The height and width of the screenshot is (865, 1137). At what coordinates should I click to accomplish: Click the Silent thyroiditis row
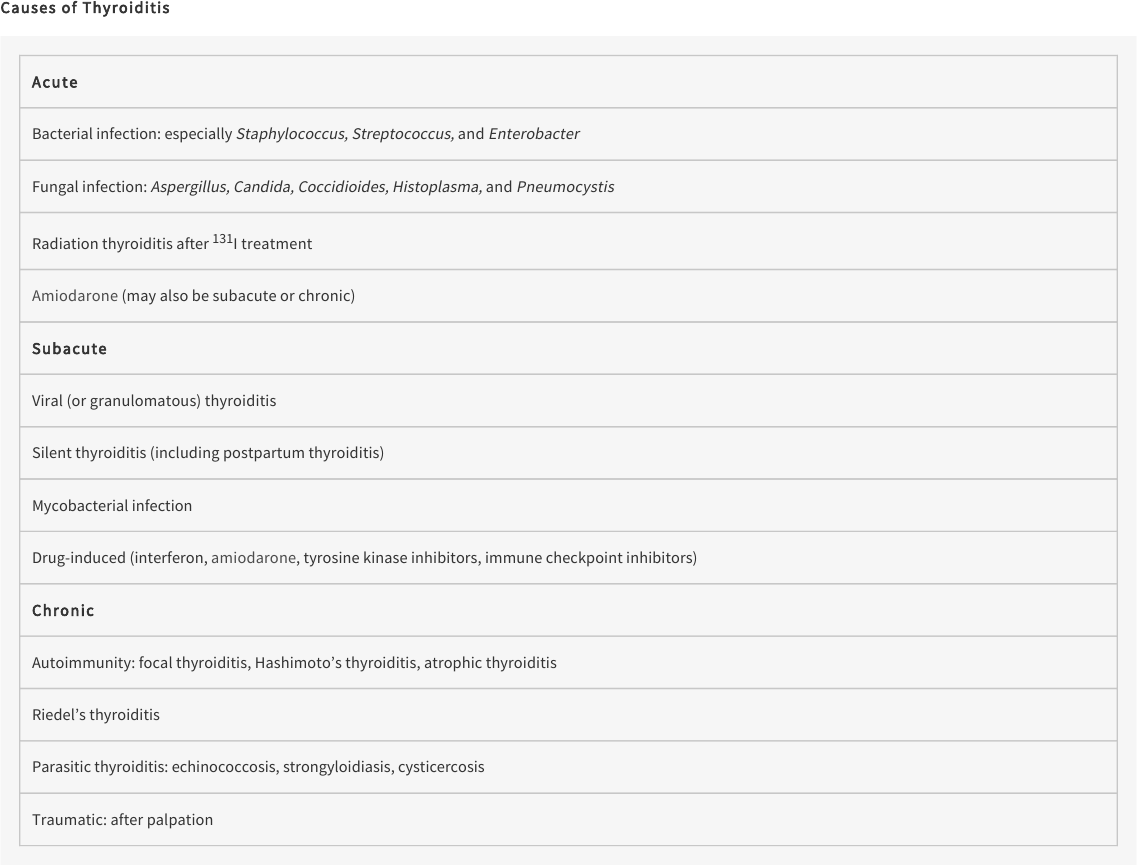pyautogui.click(x=568, y=453)
